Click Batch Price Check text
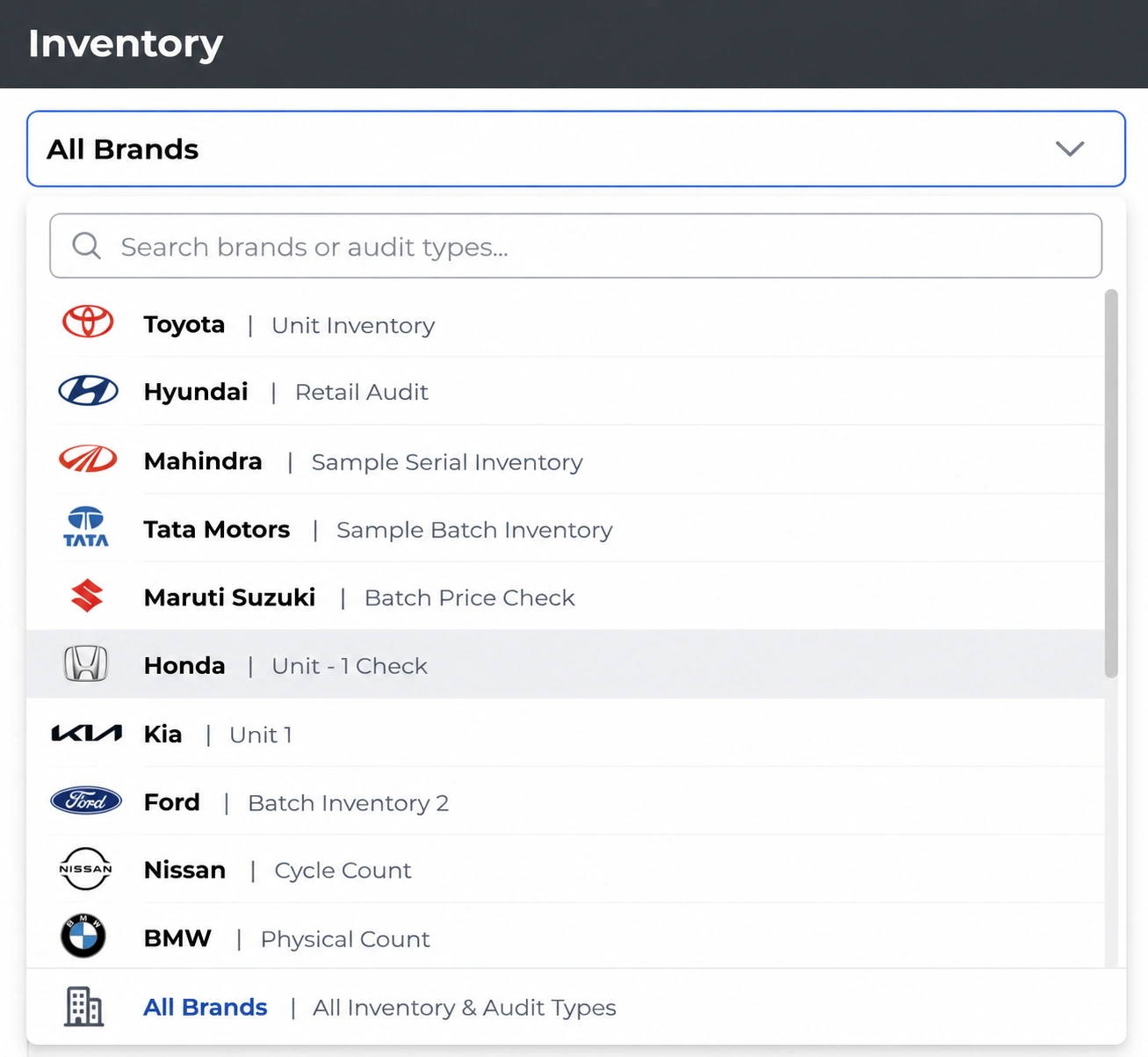The height and width of the screenshot is (1057, 1148). tap(470, 597)
